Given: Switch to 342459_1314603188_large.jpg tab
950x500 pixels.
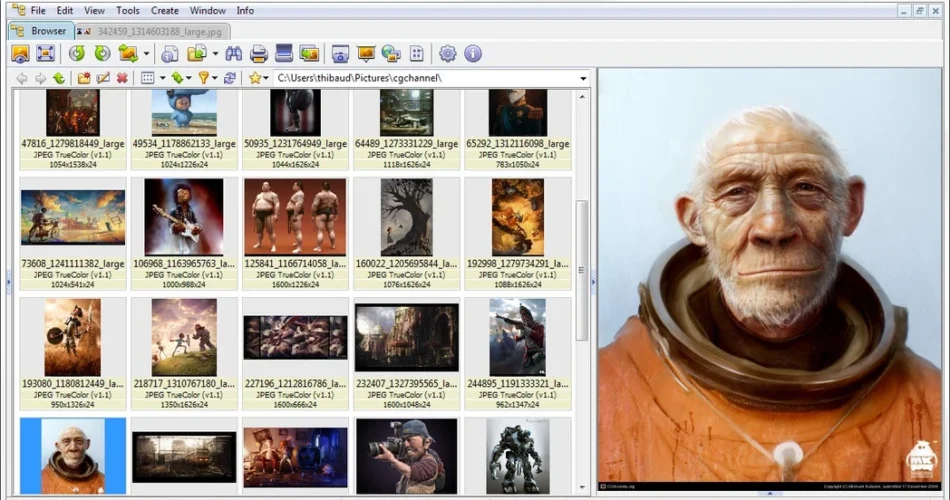Looking at the screenshot, I should click(152, 32).
